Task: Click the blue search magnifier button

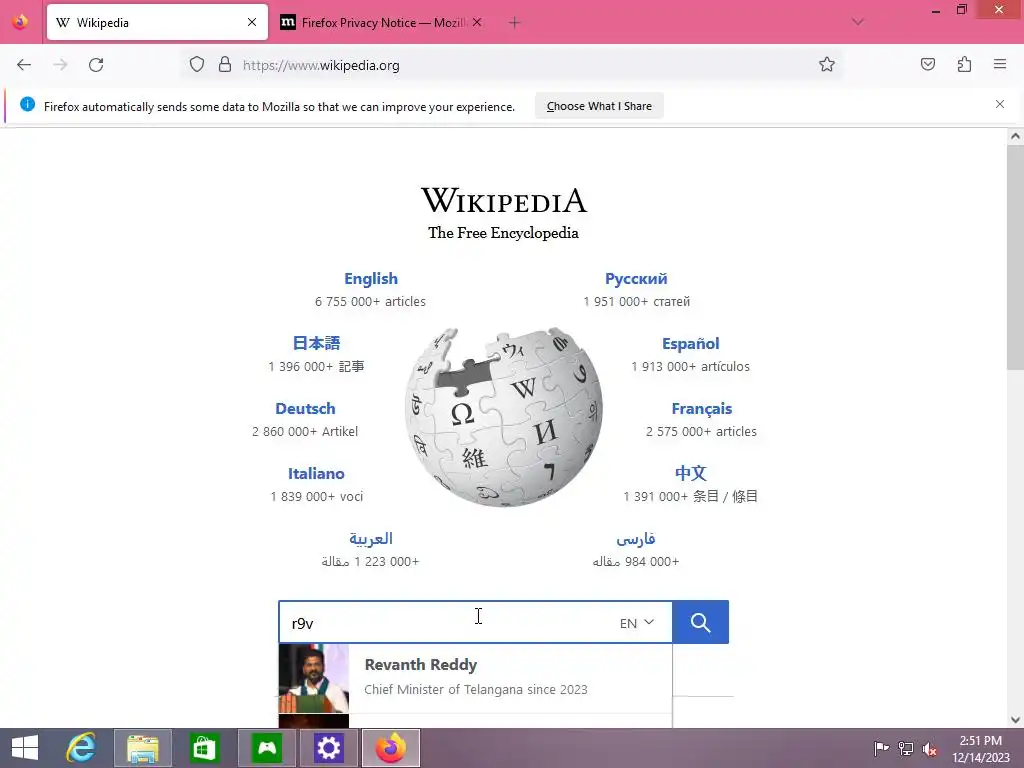Action: tap(700, 622)
